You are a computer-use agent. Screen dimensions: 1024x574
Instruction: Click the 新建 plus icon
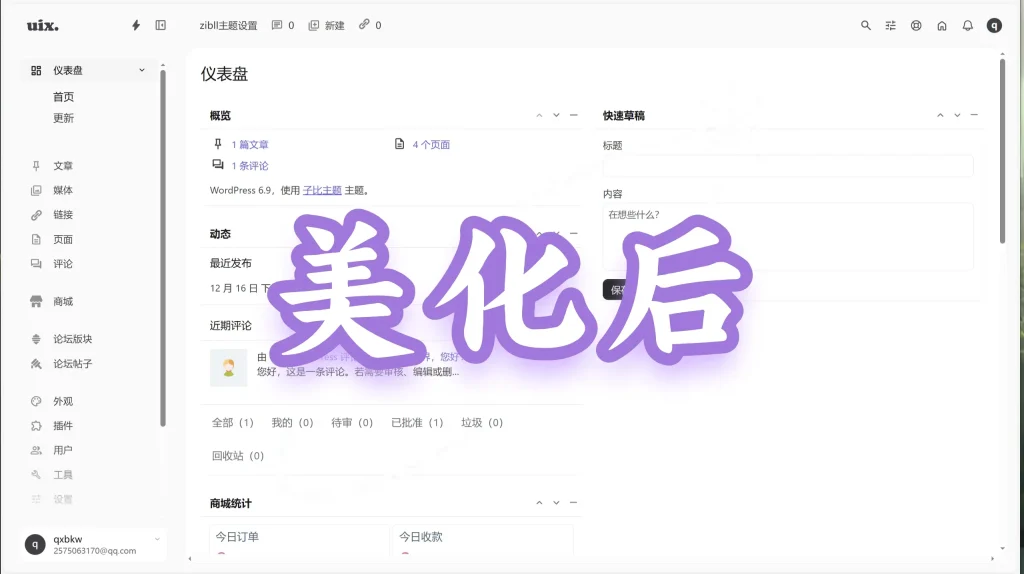(313, 25)
